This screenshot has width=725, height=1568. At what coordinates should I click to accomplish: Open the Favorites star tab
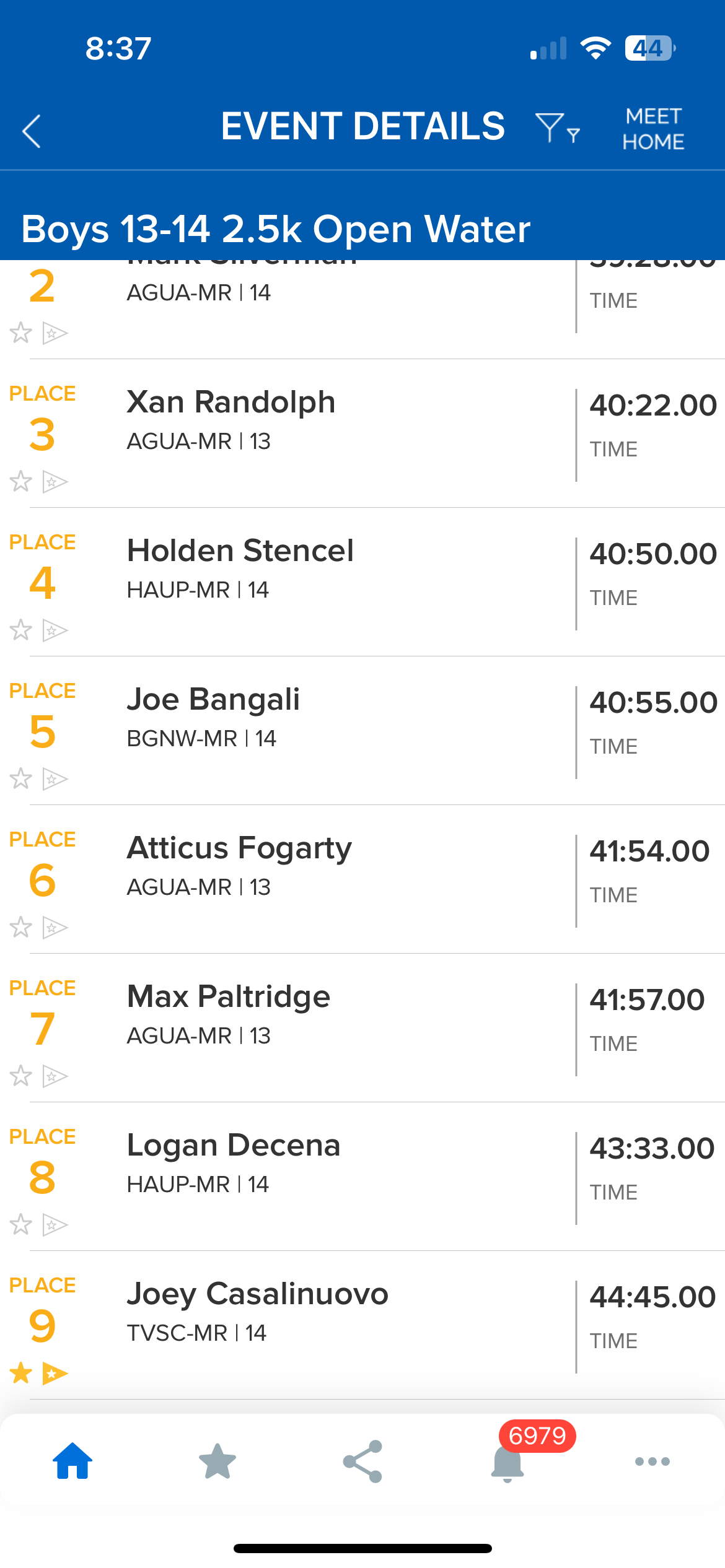click(217, 1461)
